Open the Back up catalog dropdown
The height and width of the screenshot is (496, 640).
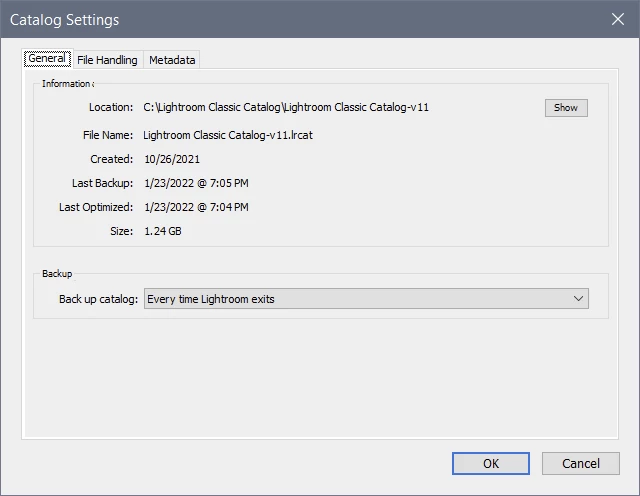coord(366,299)
